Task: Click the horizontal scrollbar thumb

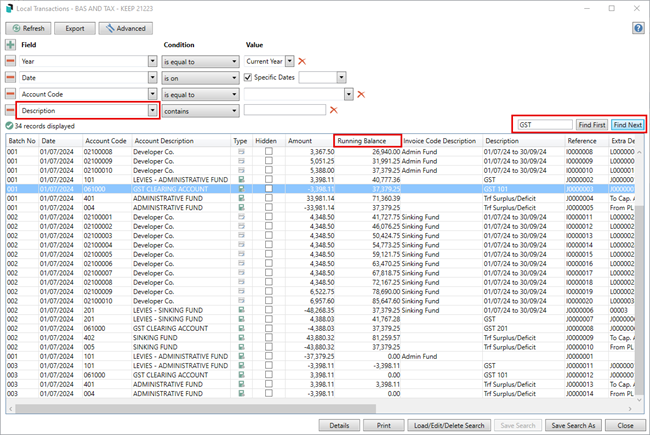Action: [195, 409]
